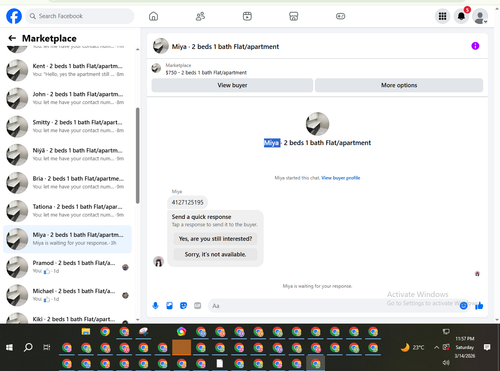Open Smitty's apartment conversation
Viewport: 500px width, 371px height.
67,126
